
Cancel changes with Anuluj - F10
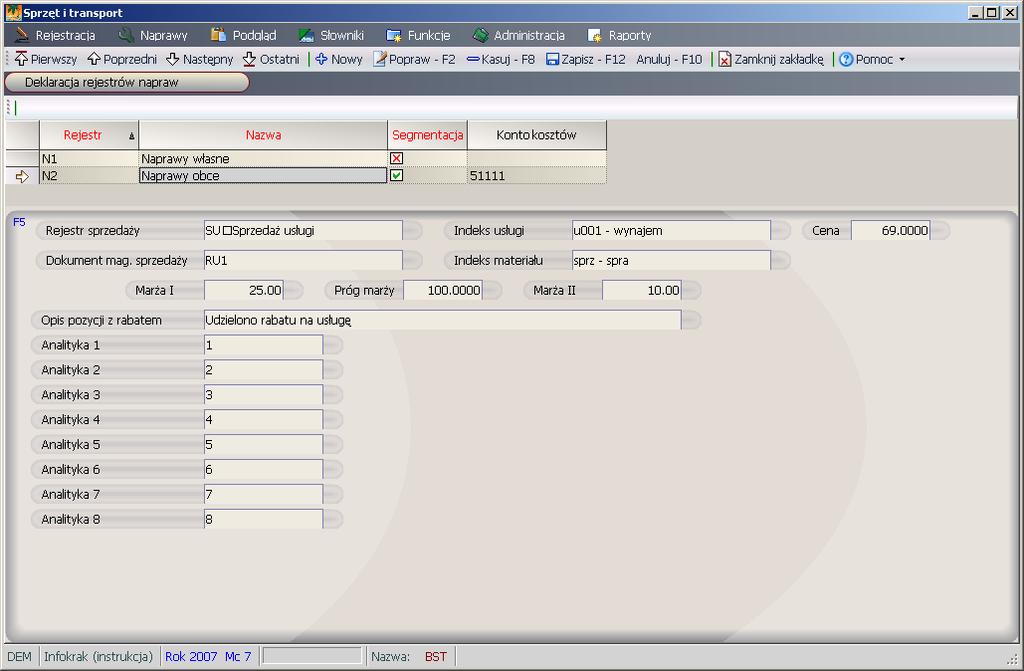669,59
